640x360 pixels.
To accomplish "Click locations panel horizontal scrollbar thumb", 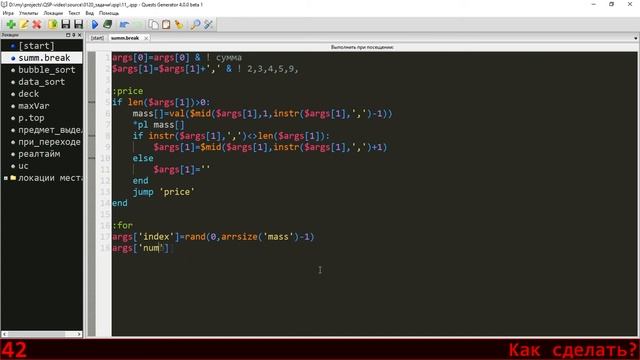I will 37,334.
